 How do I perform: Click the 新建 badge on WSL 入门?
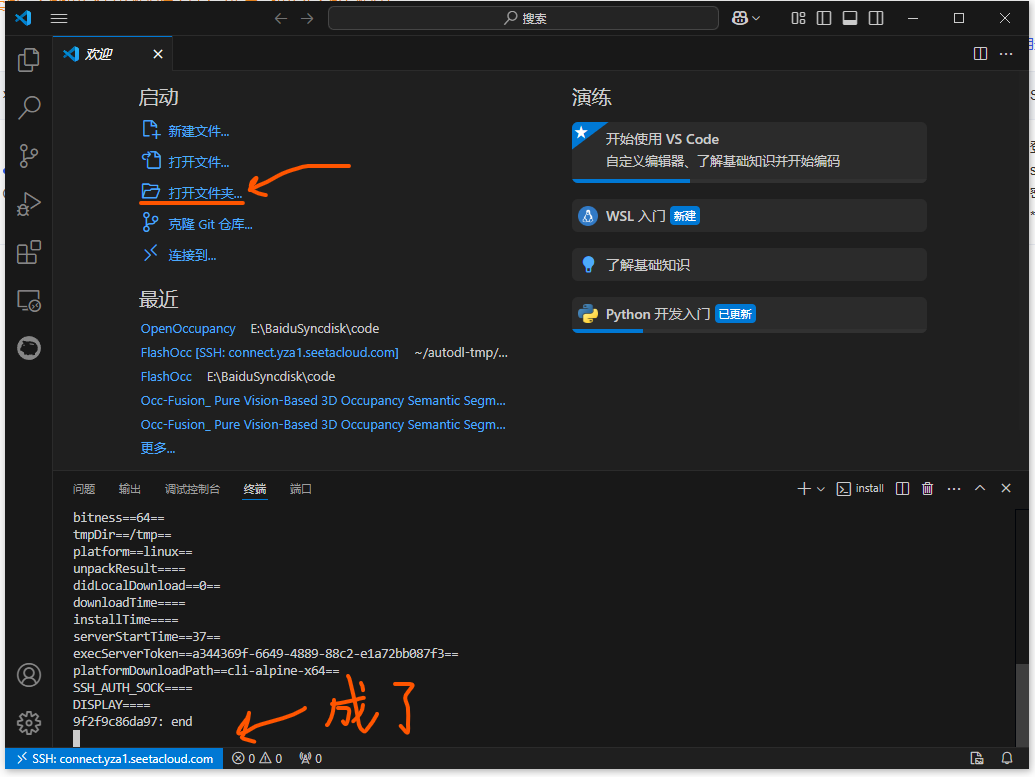click(x=684, y=216)
